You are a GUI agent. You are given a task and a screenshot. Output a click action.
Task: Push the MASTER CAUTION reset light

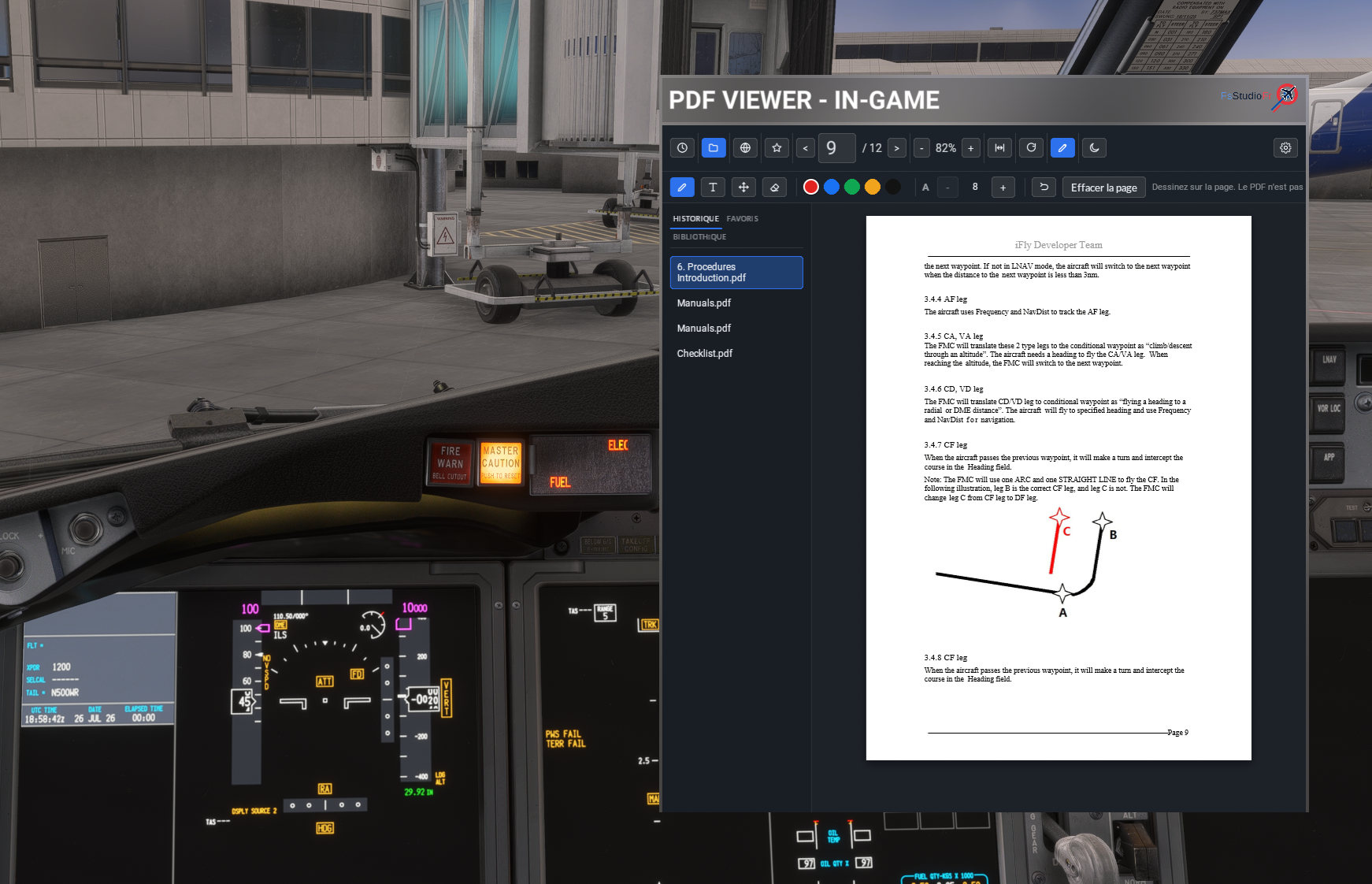[x=501, y=462]
